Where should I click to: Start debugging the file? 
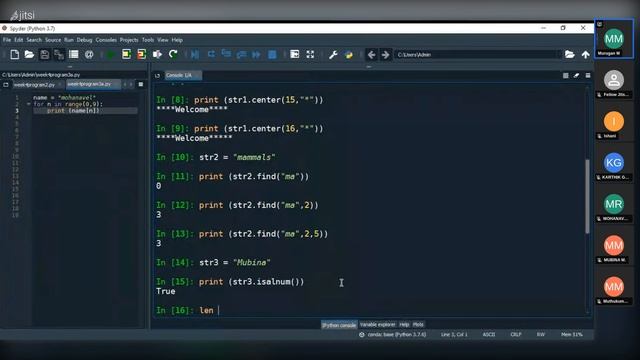(x=195, y=54)
